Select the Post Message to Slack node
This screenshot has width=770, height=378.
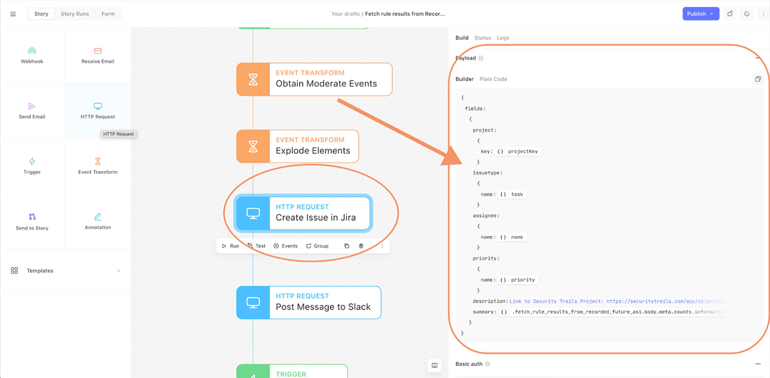point(308,302)
